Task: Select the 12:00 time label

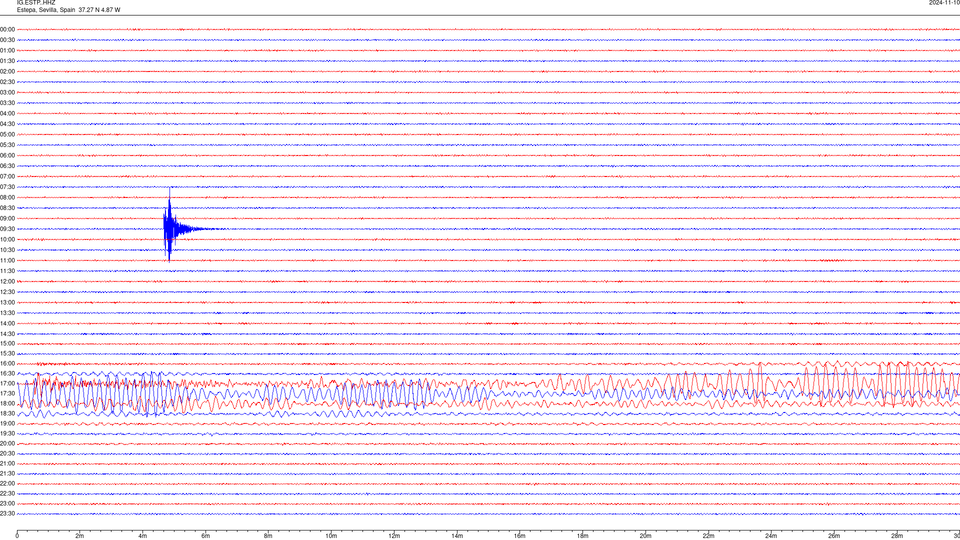Action: (x=7, y=282)
